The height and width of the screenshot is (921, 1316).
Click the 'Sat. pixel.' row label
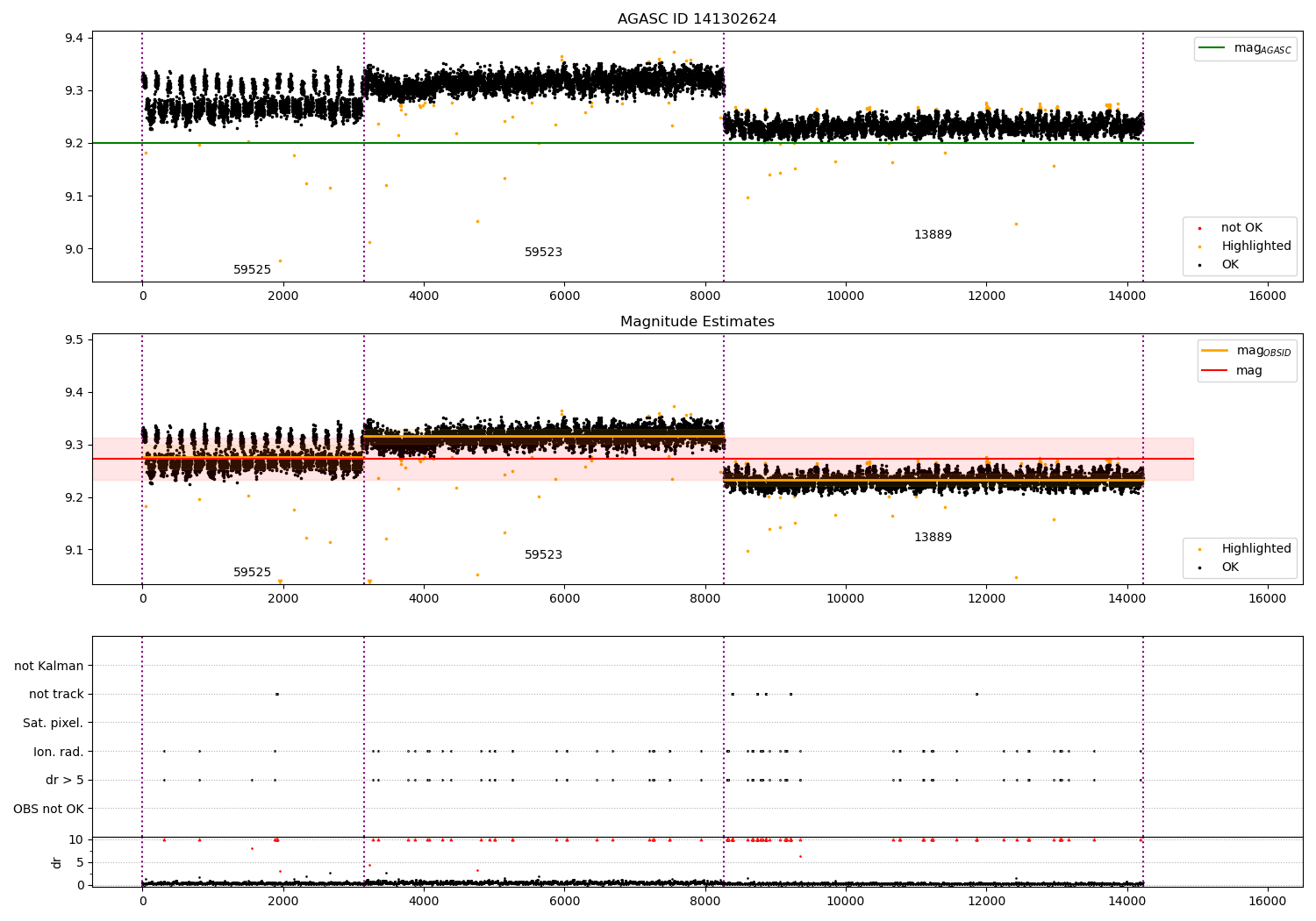54,724
